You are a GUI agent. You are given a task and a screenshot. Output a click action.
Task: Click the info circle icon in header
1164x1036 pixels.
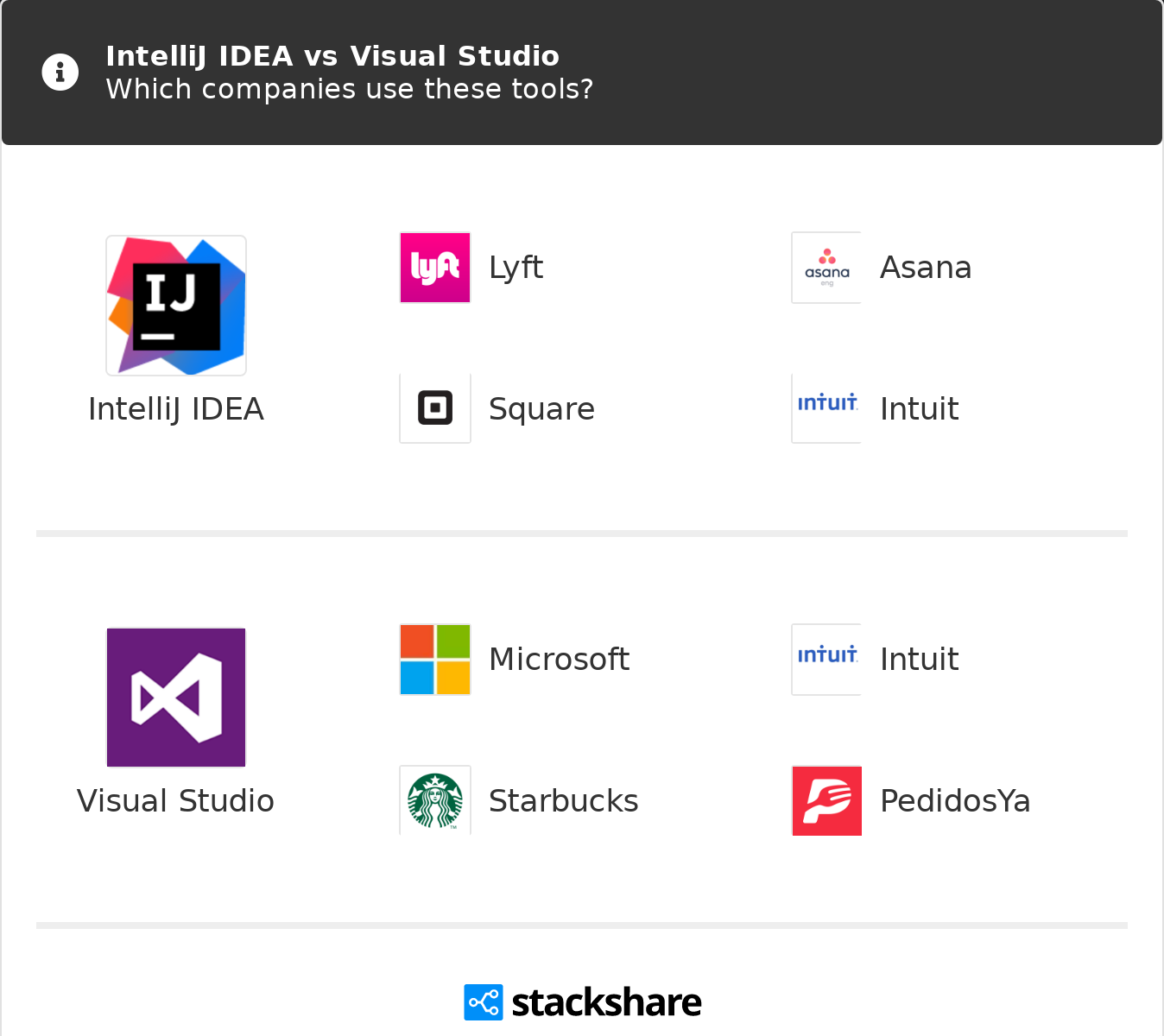point(60,73)
